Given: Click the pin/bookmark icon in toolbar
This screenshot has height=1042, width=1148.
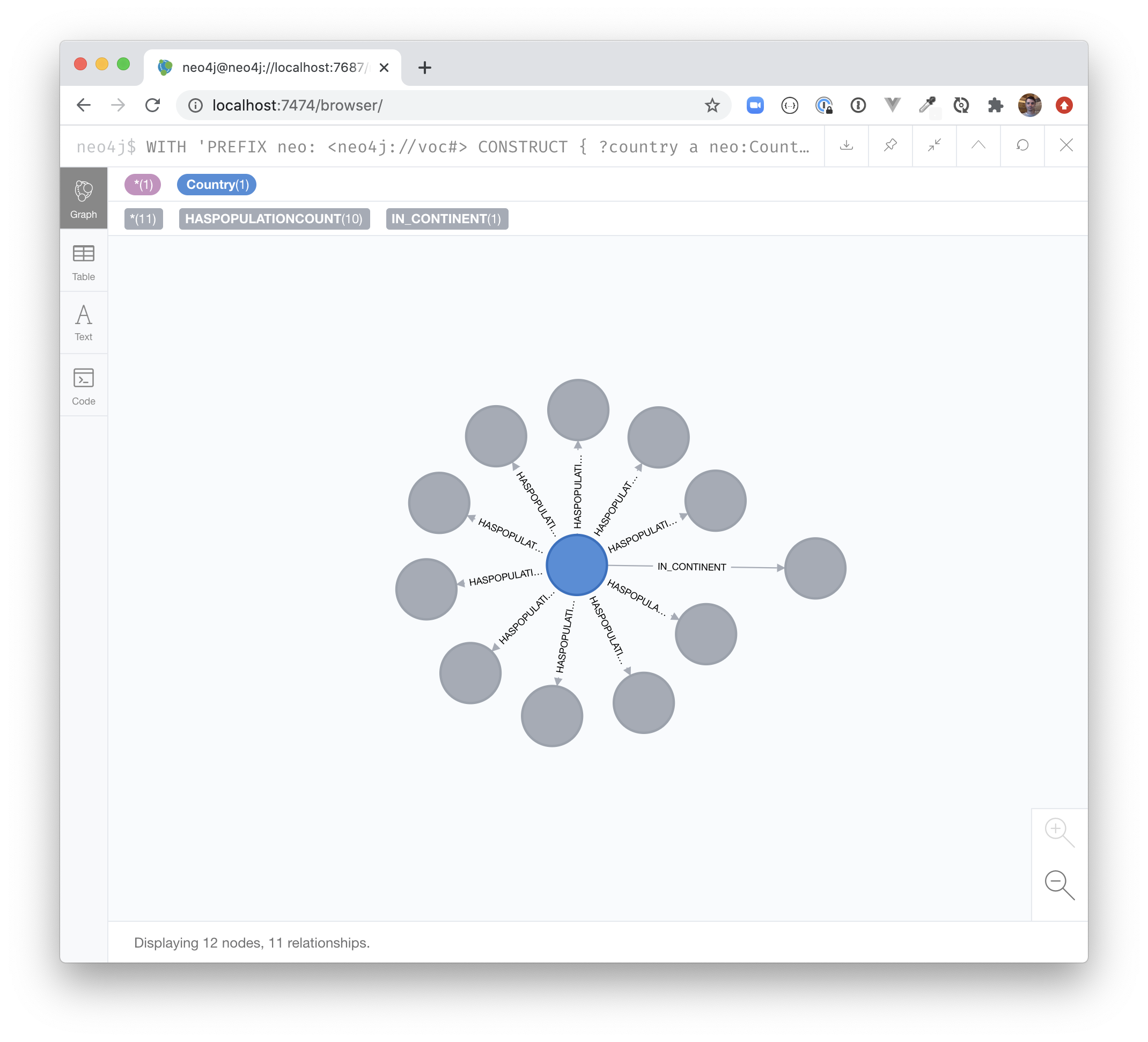Looking at the screenshot, I should [x=889, y=148].
